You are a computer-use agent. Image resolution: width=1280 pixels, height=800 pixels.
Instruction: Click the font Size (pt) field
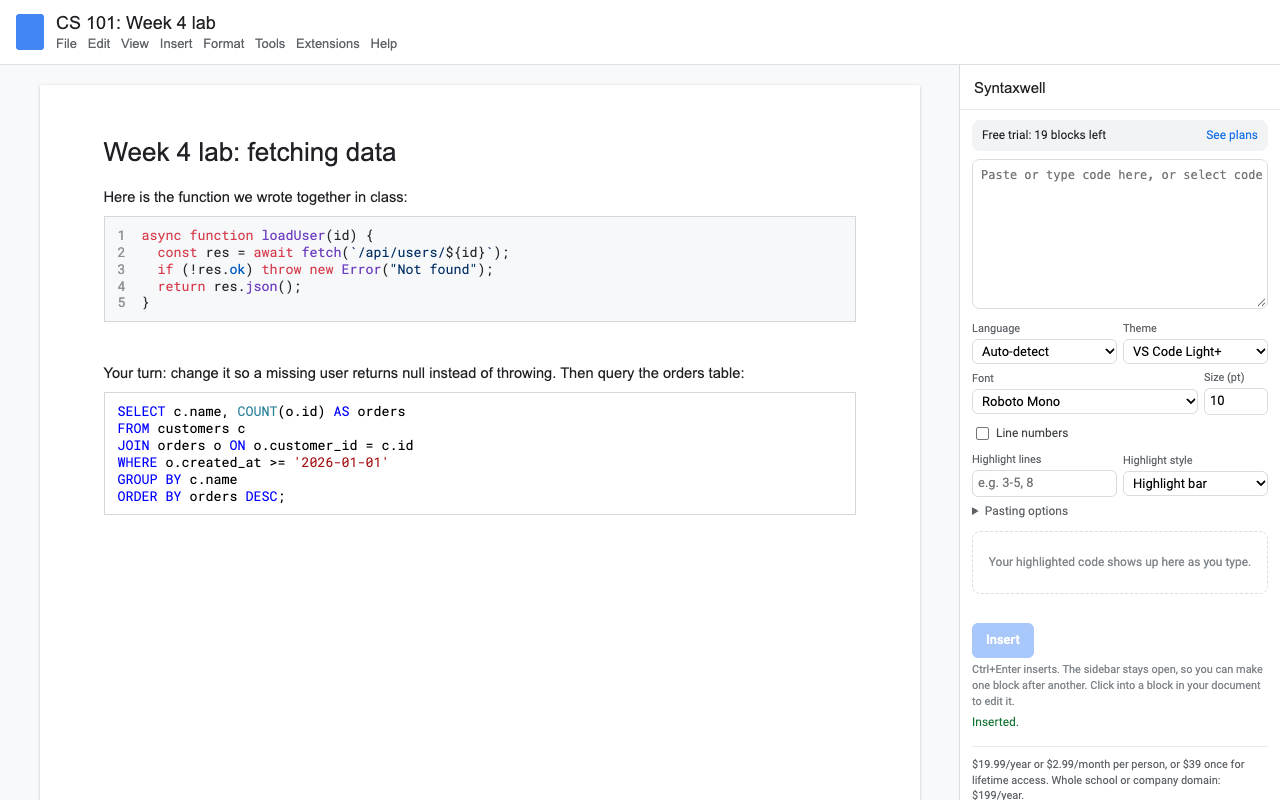[x=1236, y=401]
